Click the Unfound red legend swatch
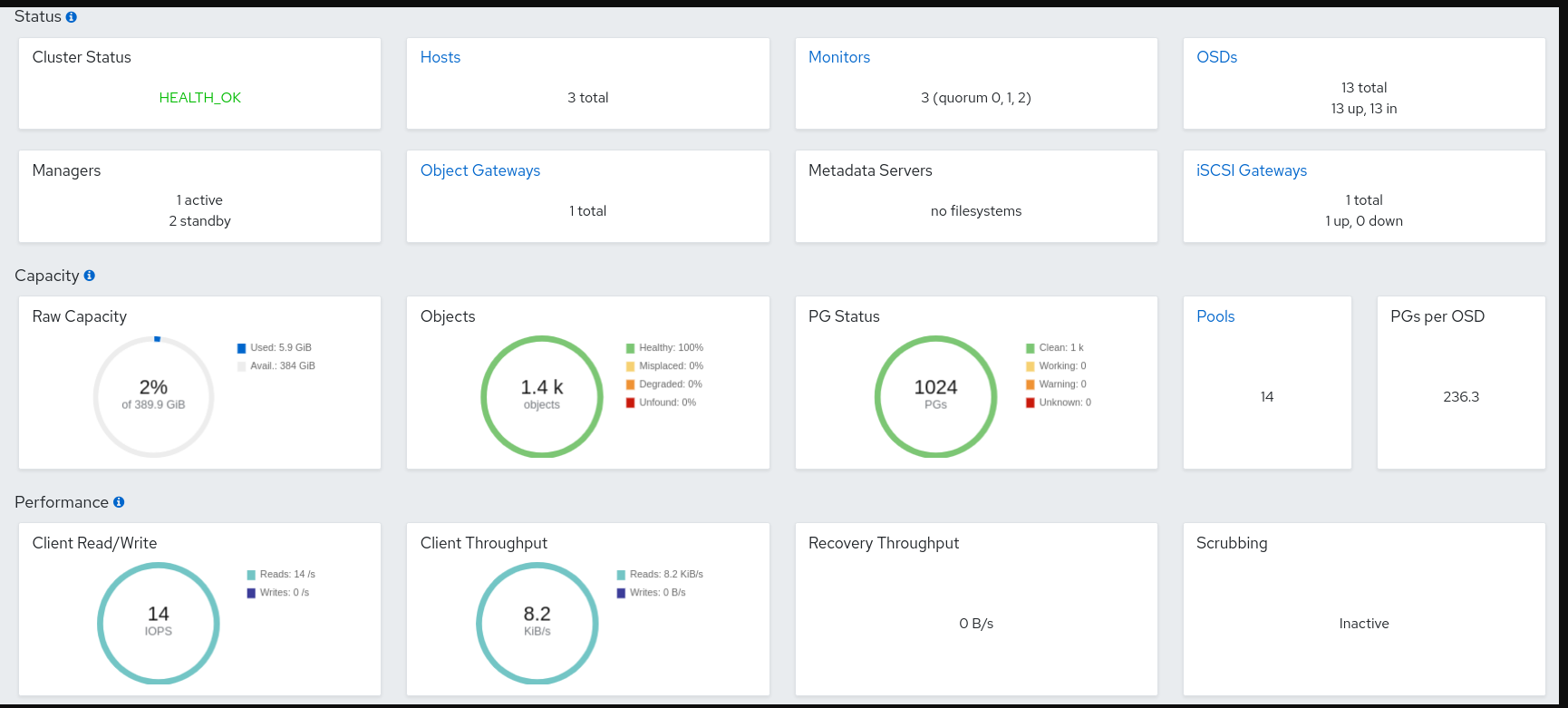1568x708 pixels. click(x=630, y=402)
